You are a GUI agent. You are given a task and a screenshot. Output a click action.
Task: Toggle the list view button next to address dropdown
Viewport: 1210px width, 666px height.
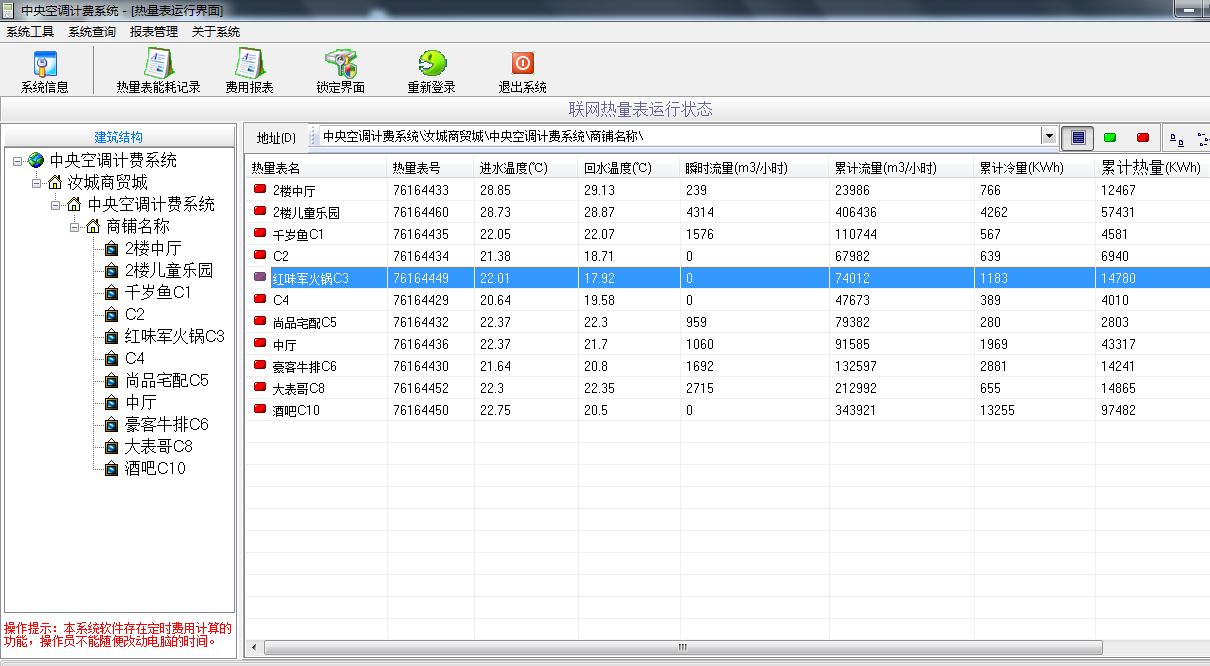coord(1076,136)
